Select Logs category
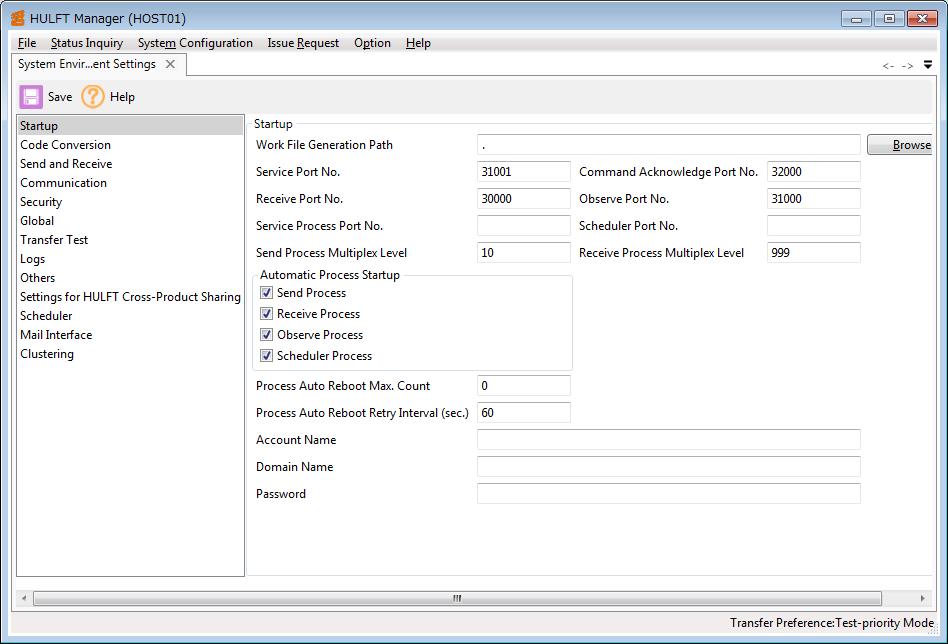Image resolution: width=948 pixels, height=644 pixels. pyautogui.click(x=130, y=259)
